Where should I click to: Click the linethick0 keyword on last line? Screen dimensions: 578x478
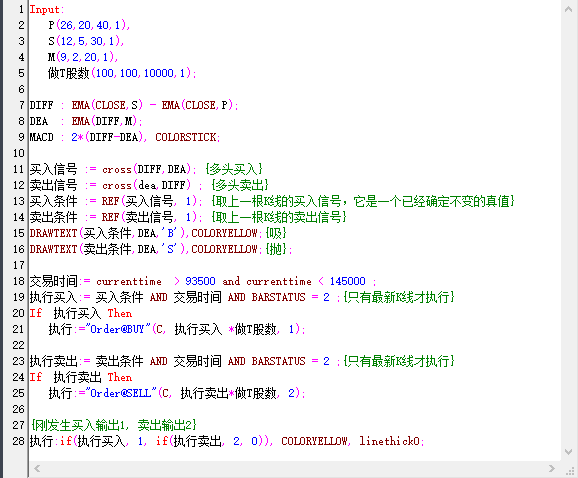(390, 441)
